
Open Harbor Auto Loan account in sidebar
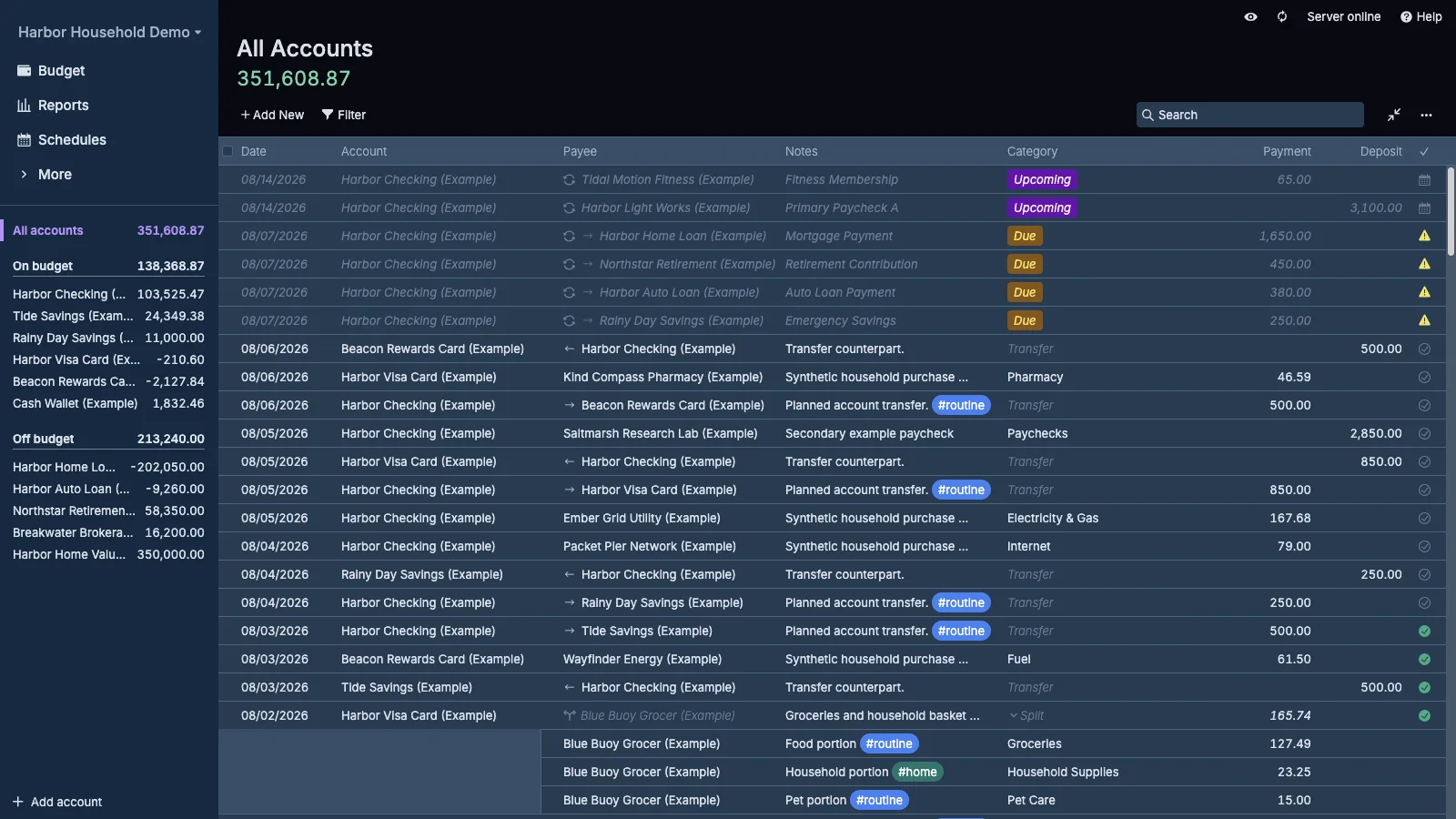click(x=108, y=490)
